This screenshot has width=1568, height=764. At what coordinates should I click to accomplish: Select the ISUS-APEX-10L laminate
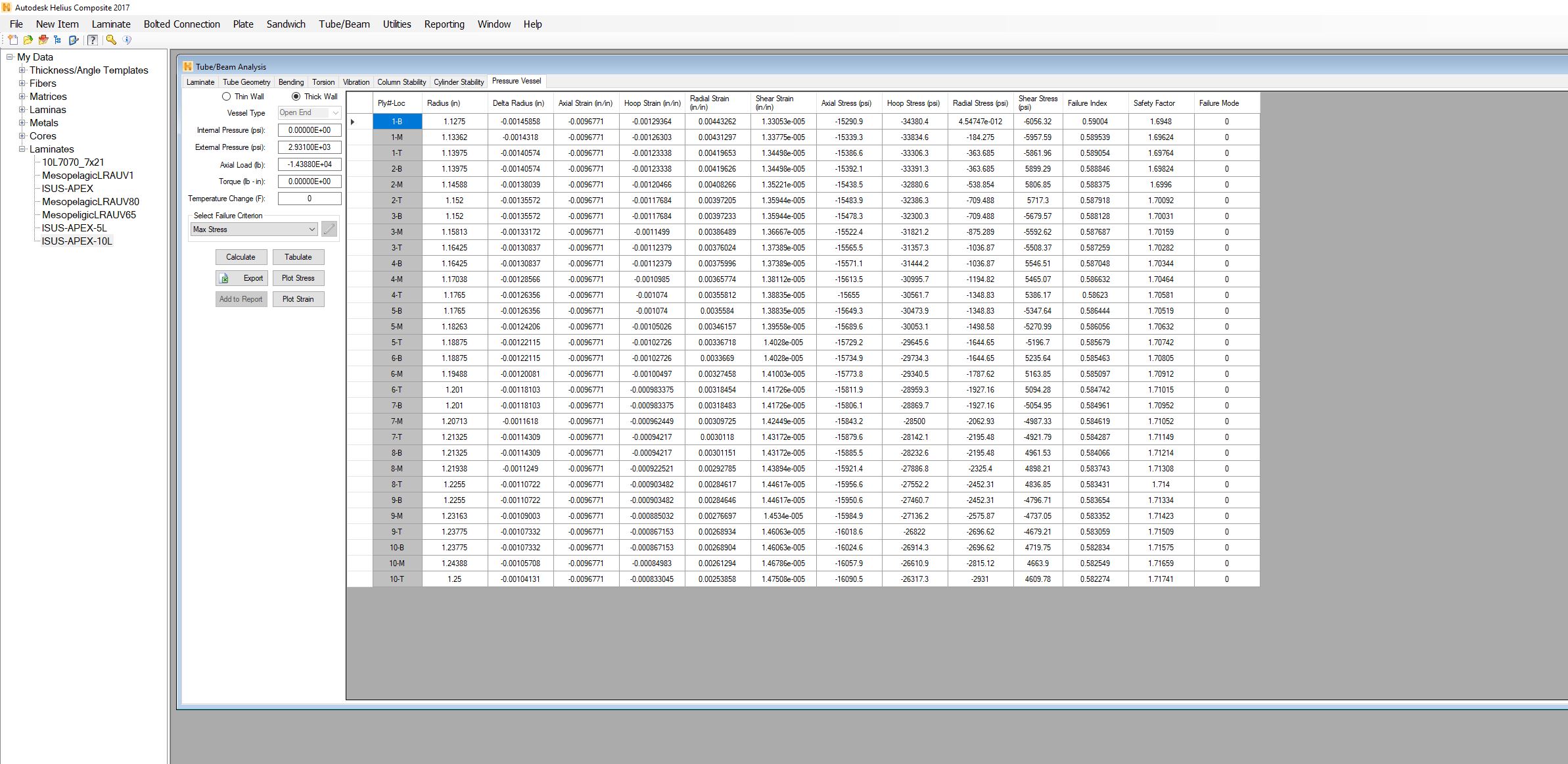(x=77, y=241)
